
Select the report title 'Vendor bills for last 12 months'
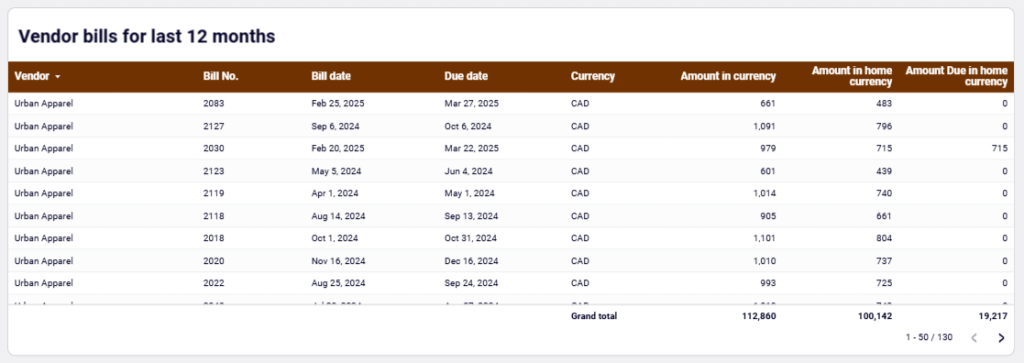point(147,37)
